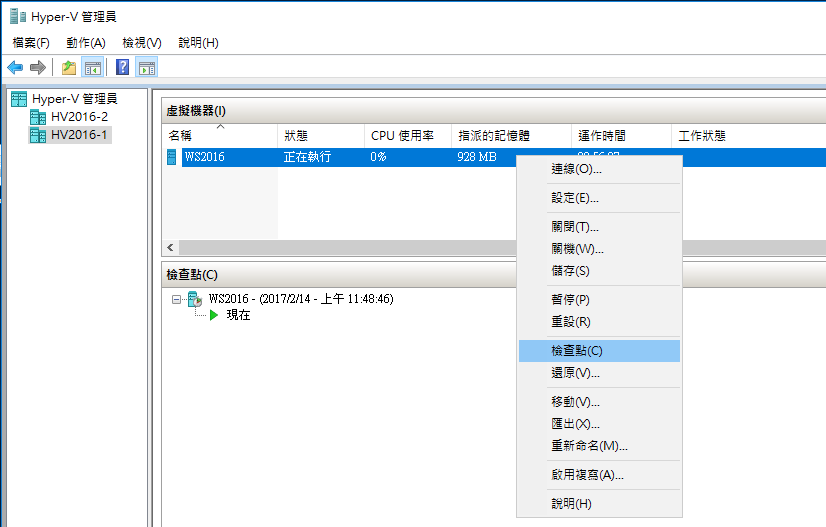Click the 928 MB memory cell

click(477, 157)
